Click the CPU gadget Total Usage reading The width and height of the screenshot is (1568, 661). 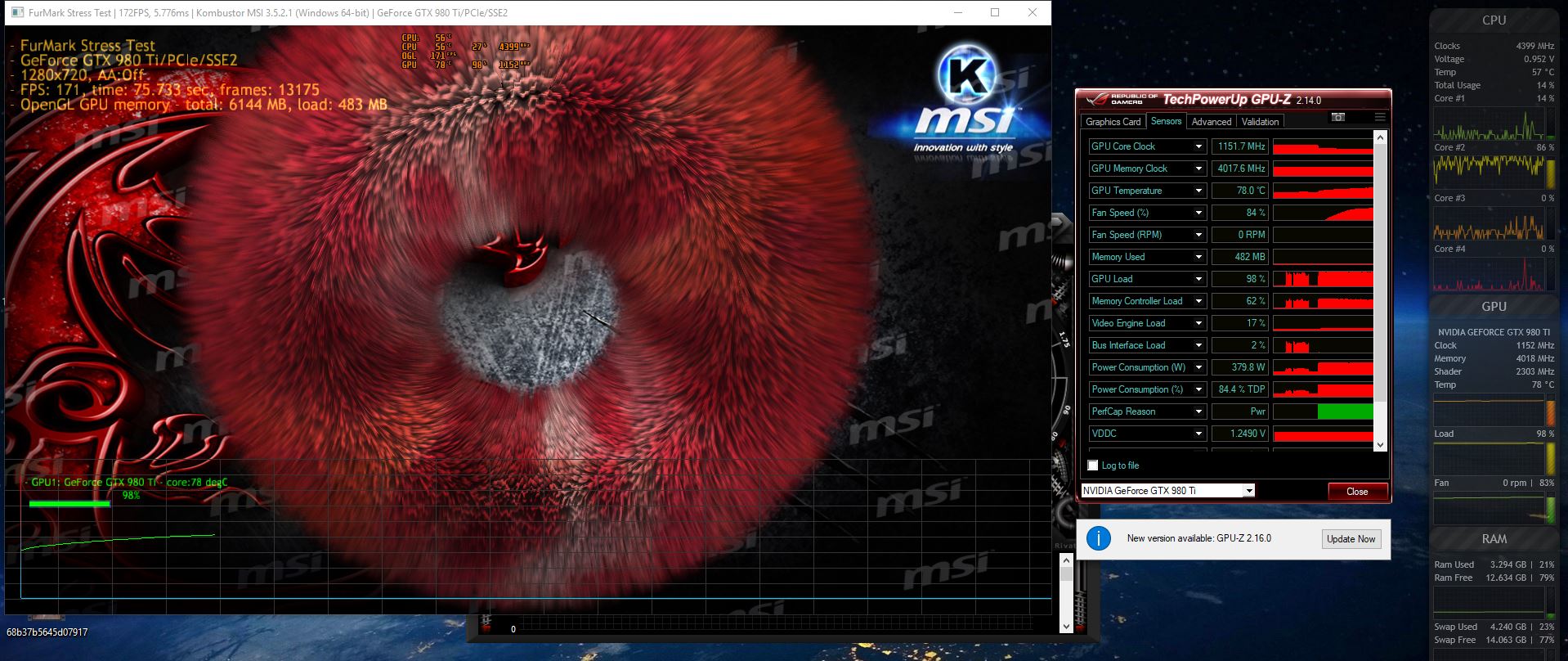[x=1494, y=85]
